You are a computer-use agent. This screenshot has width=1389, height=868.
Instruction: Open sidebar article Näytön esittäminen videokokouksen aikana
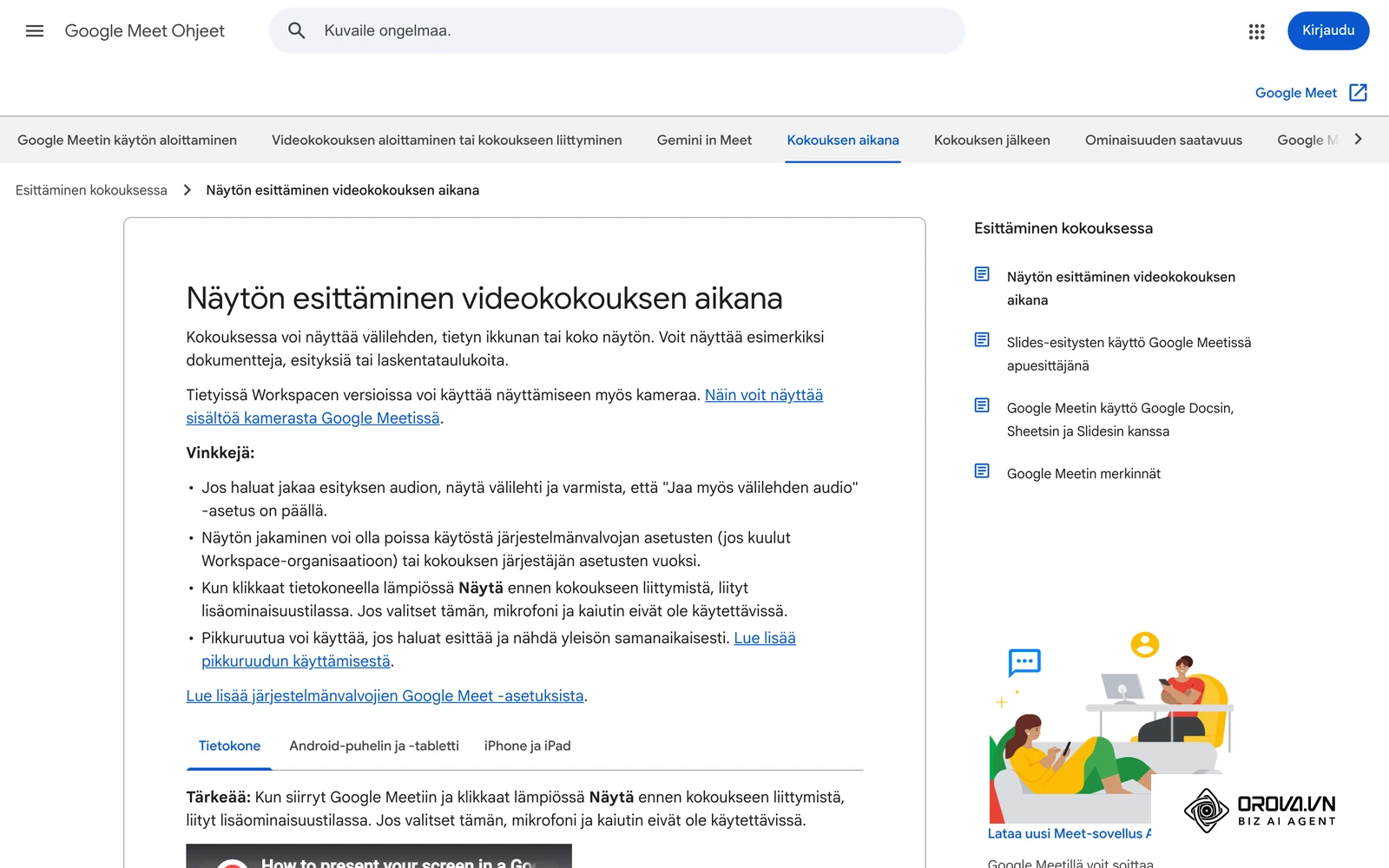[x=1121, y=288]
